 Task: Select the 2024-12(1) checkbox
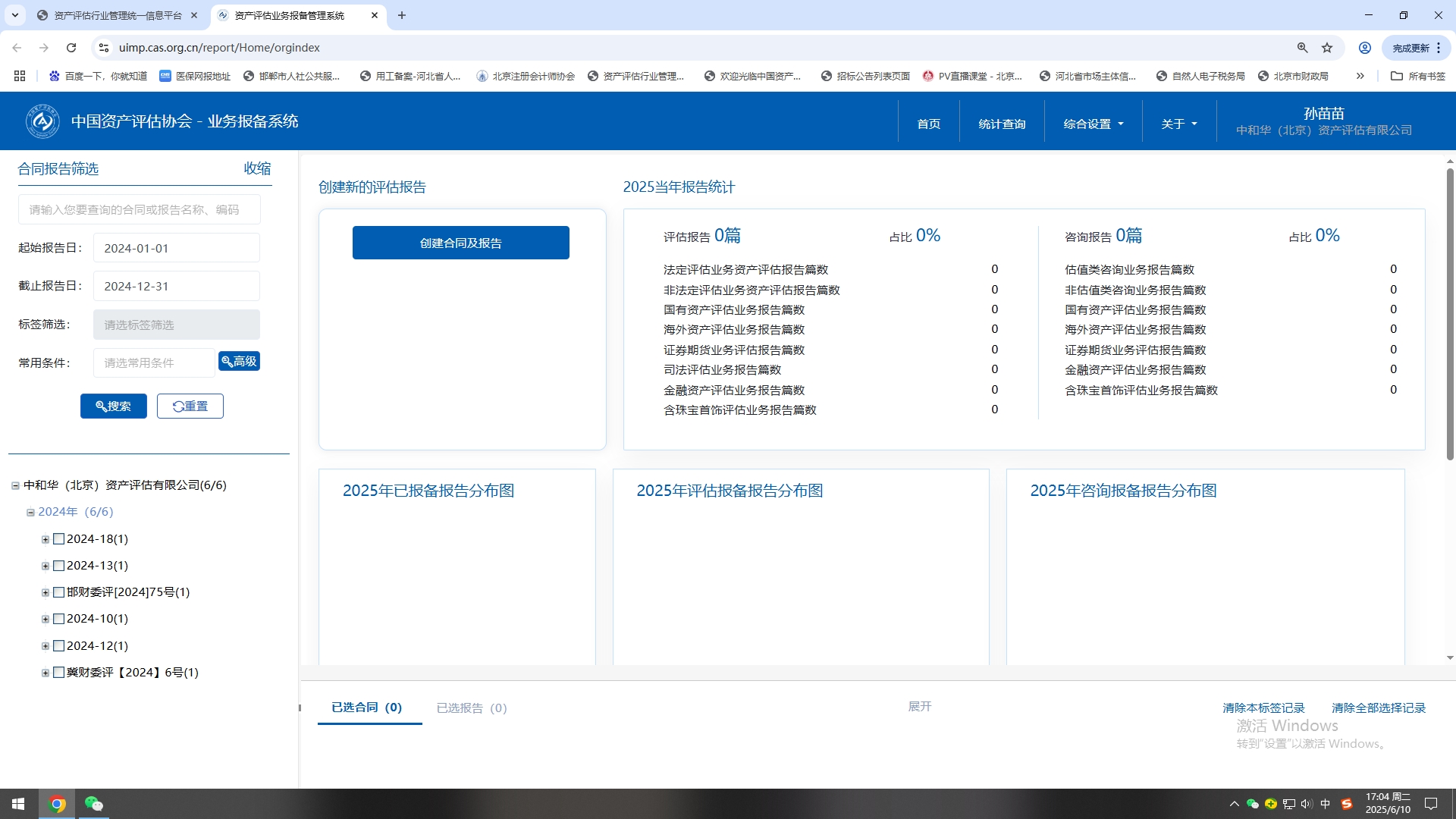(x=59, y=646)
